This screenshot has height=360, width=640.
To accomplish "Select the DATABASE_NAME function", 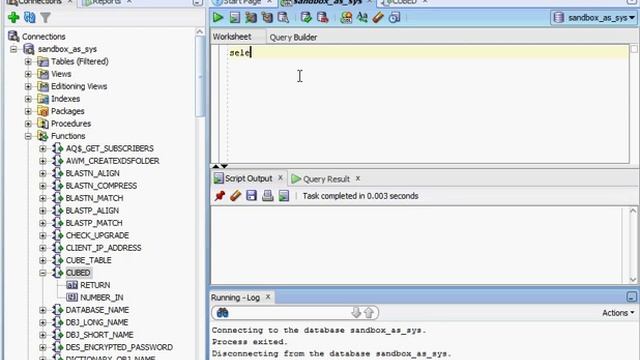I will 97,310.
